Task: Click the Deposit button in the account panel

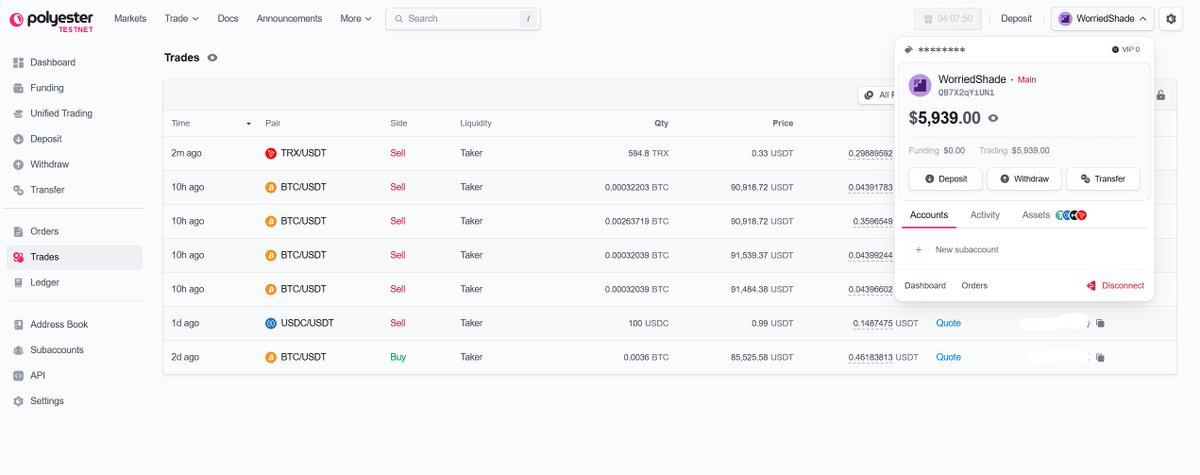Action: click(x=946, y=179)
